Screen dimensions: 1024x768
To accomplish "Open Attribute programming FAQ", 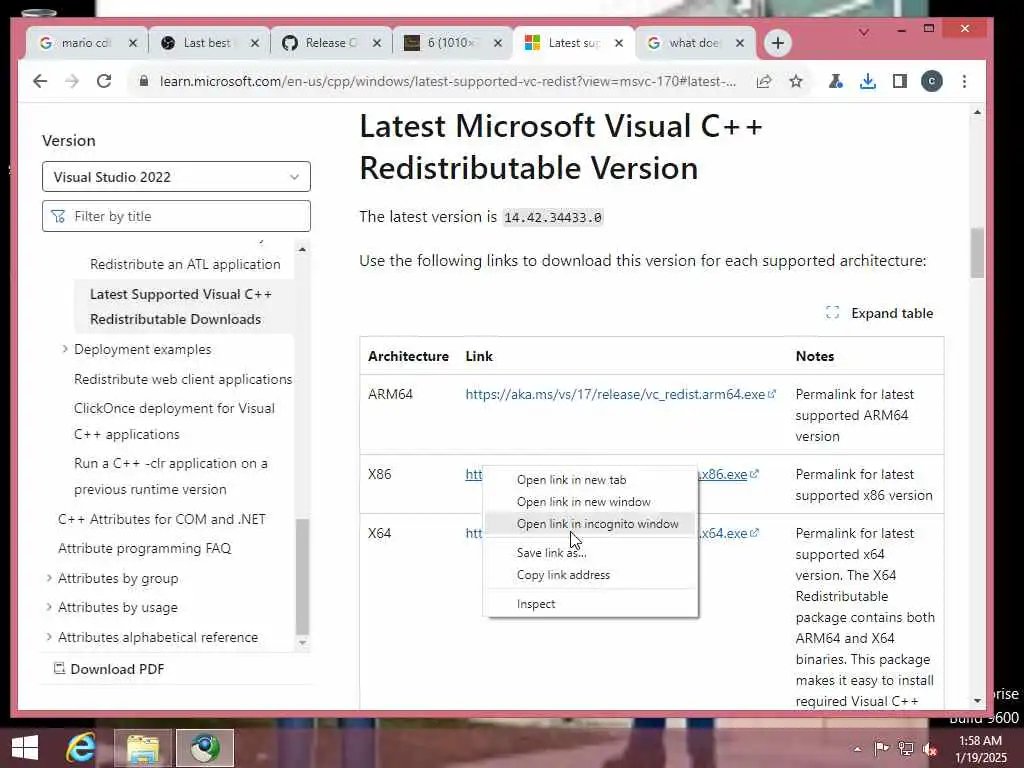I will (x=144, y=549).
